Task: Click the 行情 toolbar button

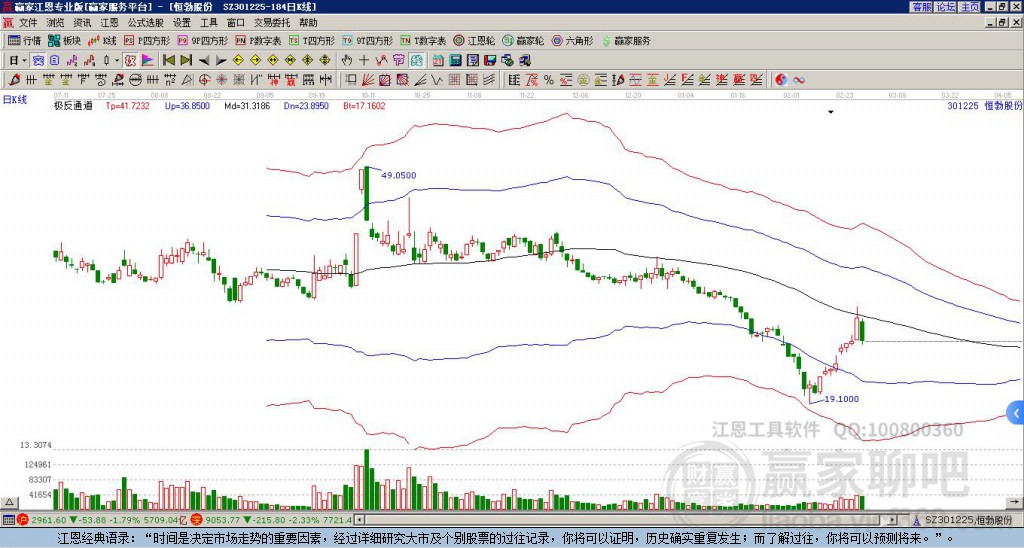Action: click(25, 40)
